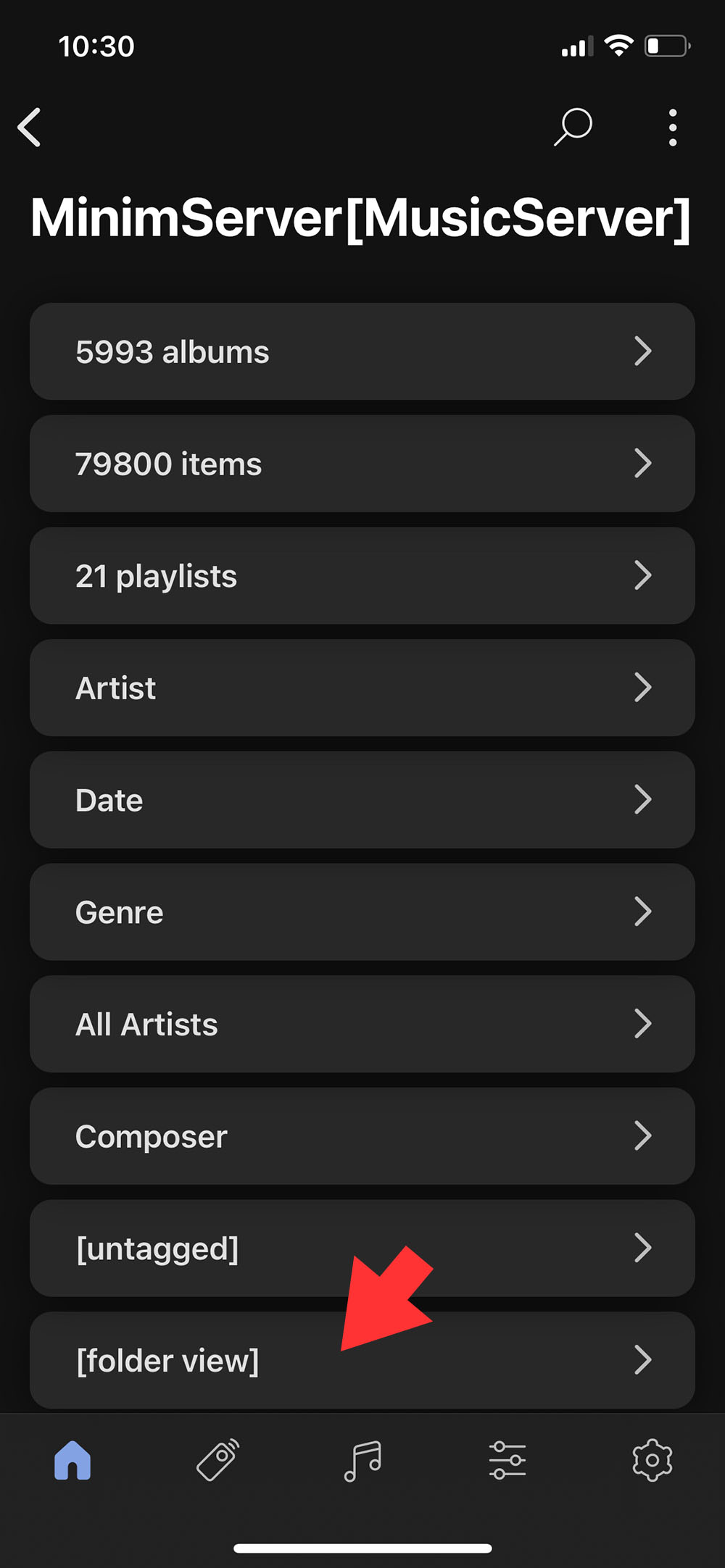Browse by Genre

coord(362,912)
